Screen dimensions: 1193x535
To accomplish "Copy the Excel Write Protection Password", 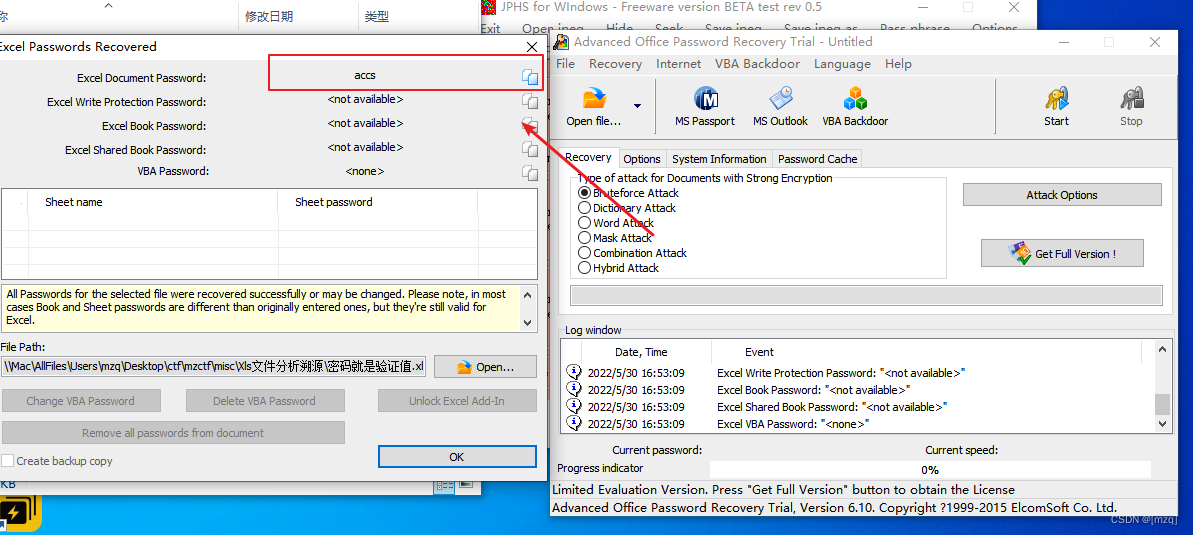I will click(530, 100).
